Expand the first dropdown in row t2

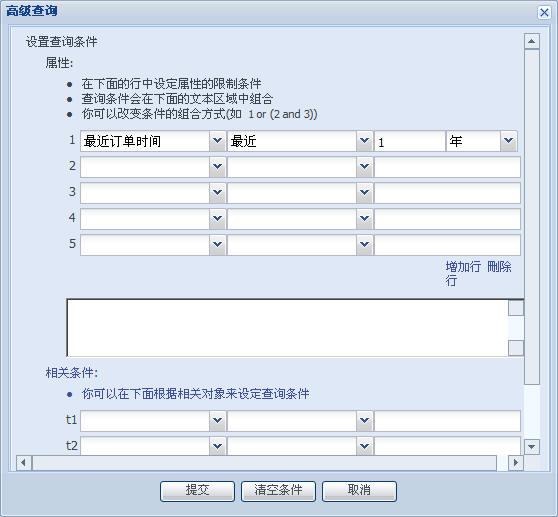coord(217,446)
